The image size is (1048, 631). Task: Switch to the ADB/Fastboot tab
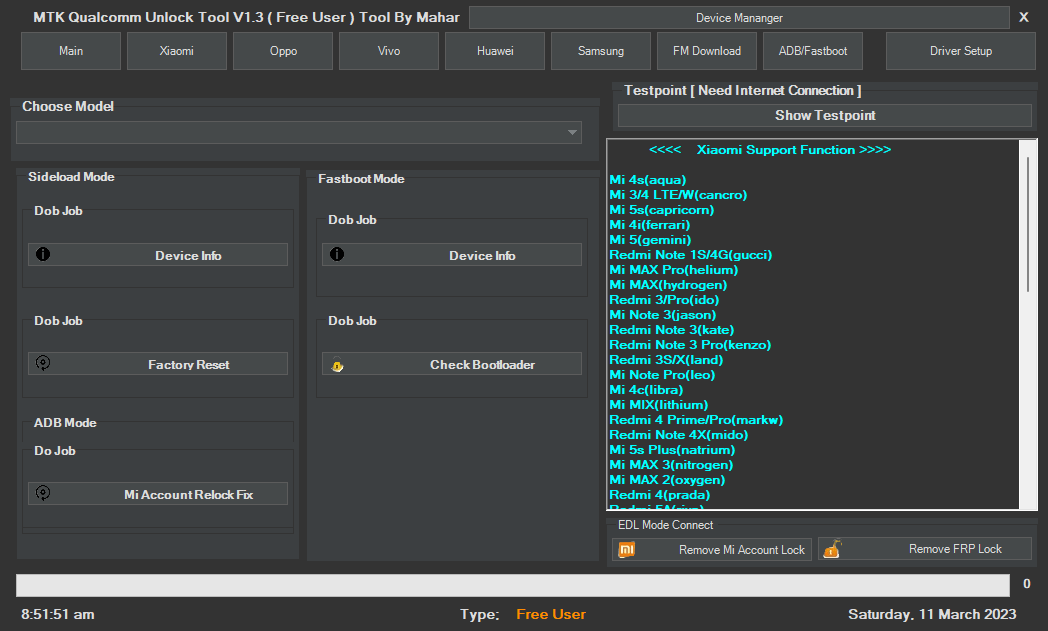(x=812, y=50)
